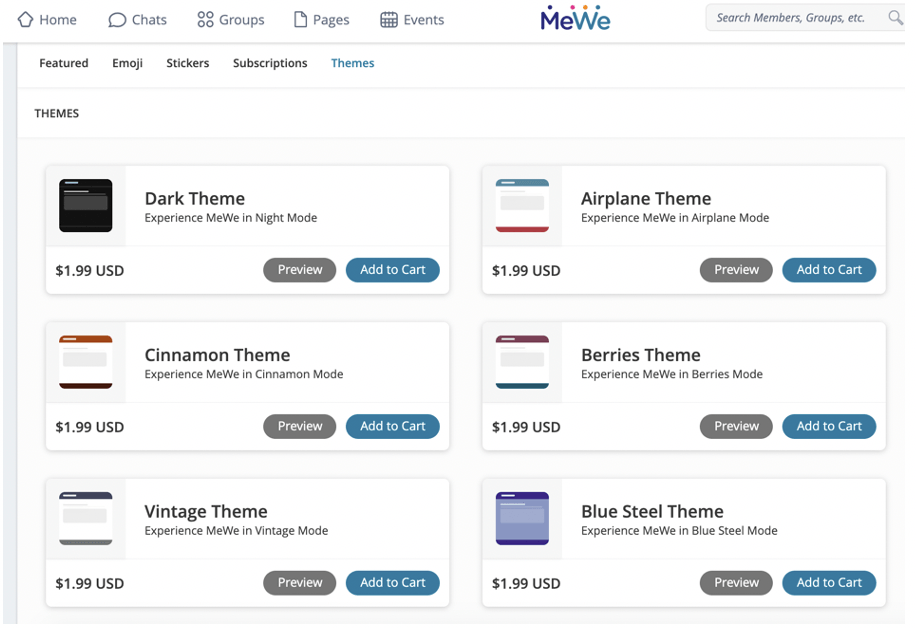Open the Groups nav label
Image resolution: width=916 pixels, height=628 pixels.
pyautogui.click(x=241, y=20)
